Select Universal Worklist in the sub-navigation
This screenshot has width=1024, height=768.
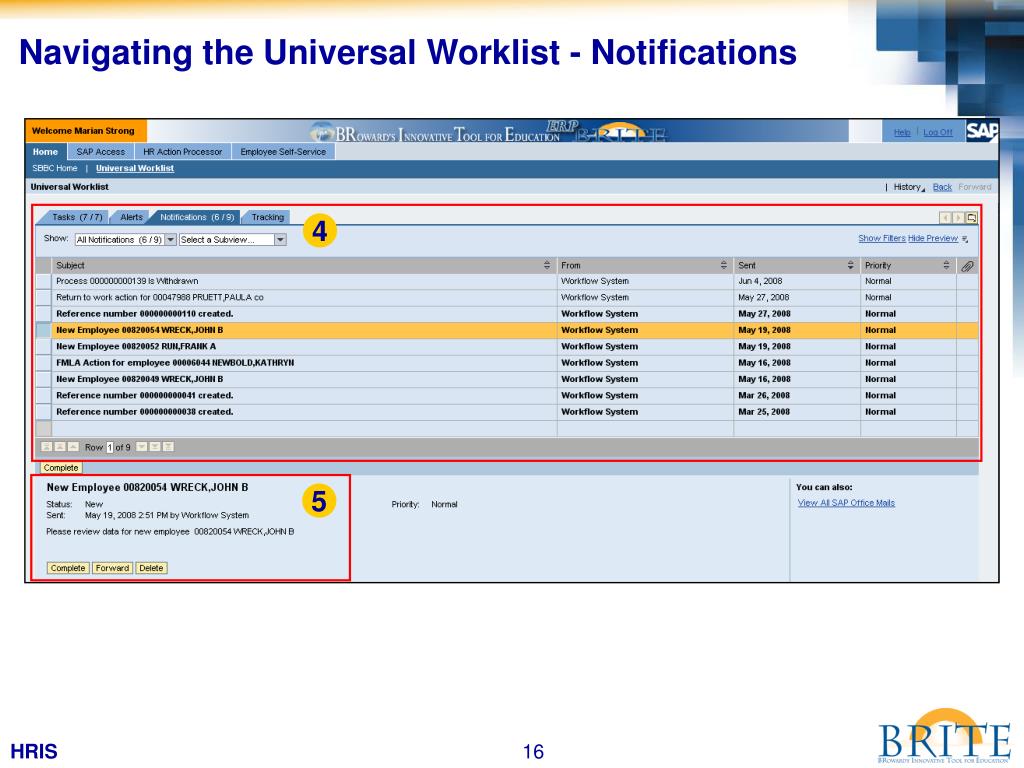(x=135, y=168)
